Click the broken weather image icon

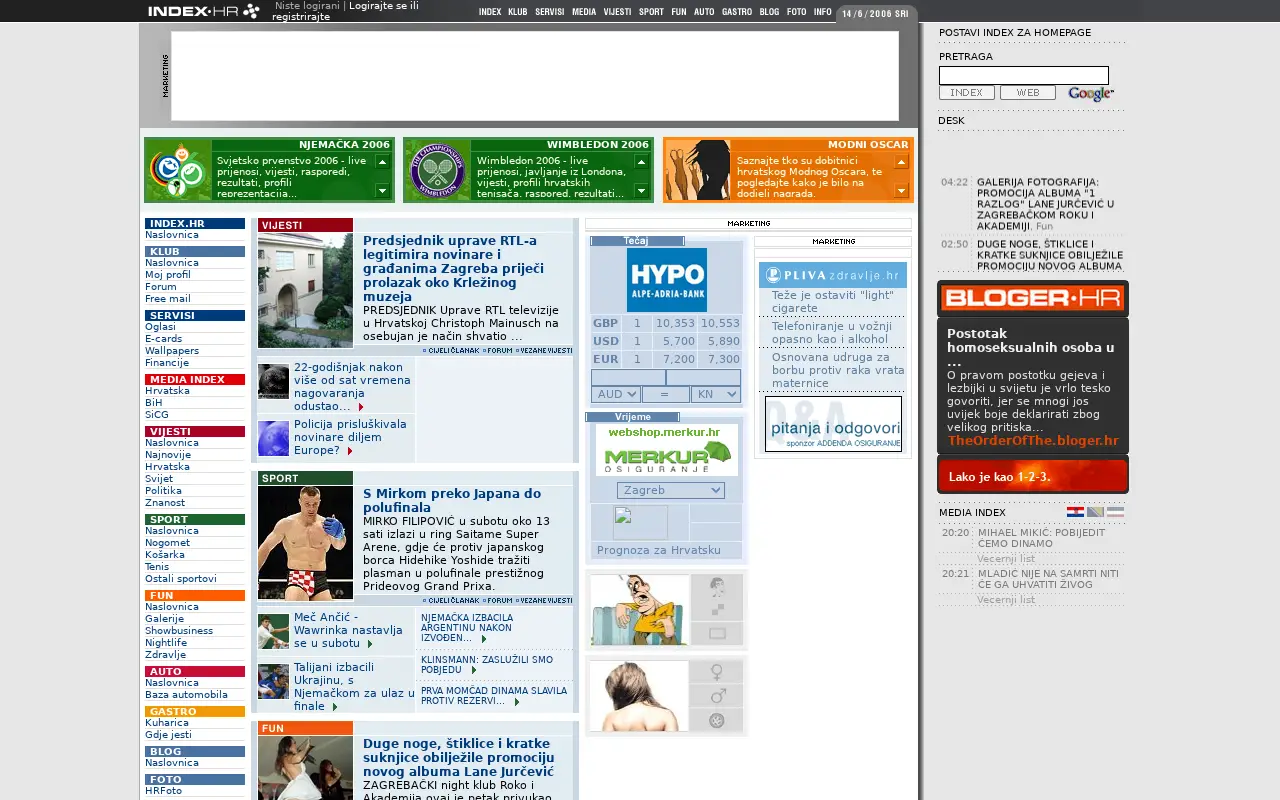click(x=640, y=522)
